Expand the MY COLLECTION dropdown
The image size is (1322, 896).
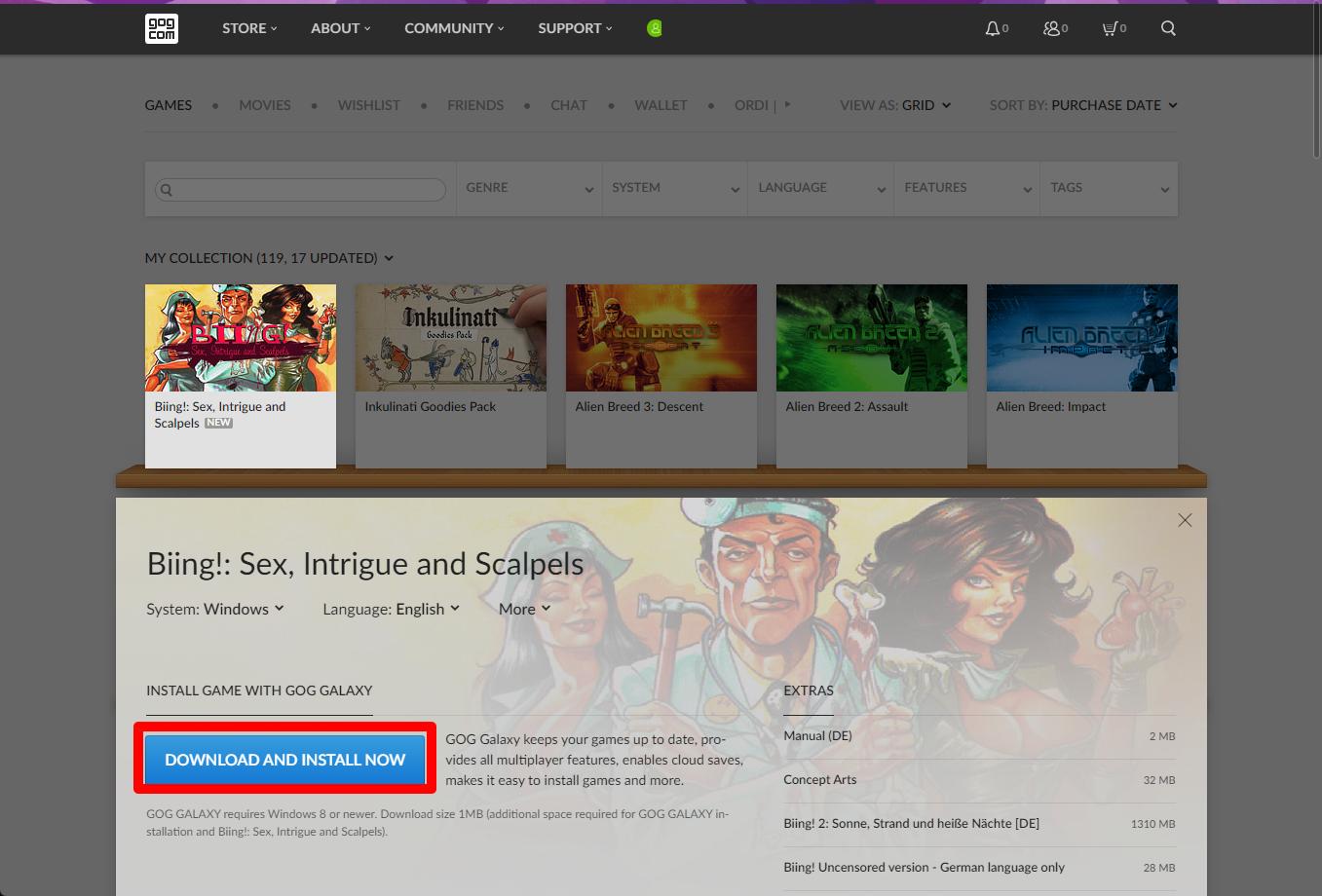pyautogui.click(x=269, y=258)
